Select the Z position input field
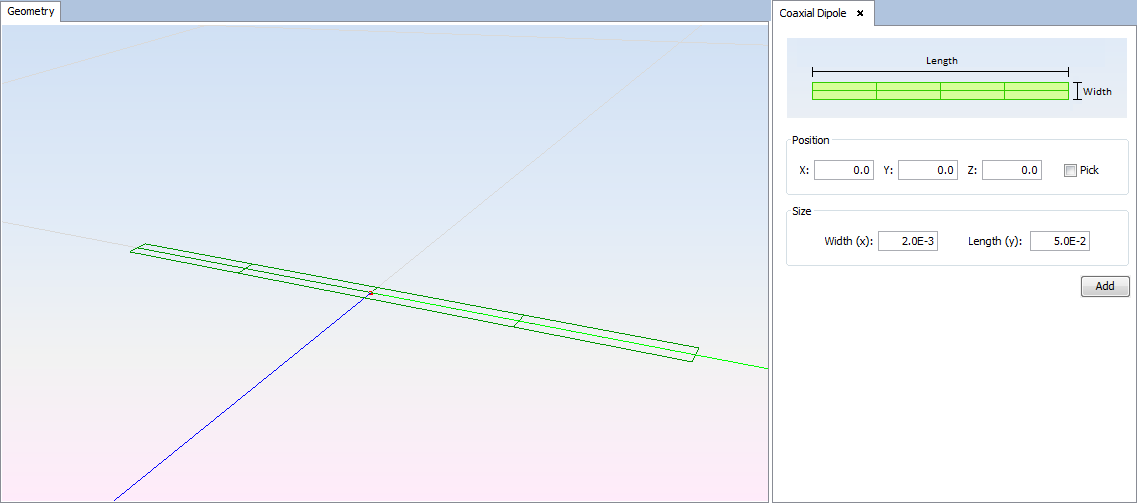This screenshot has height=503, width=1137. pyautogui.click(x=1011, y=170)
